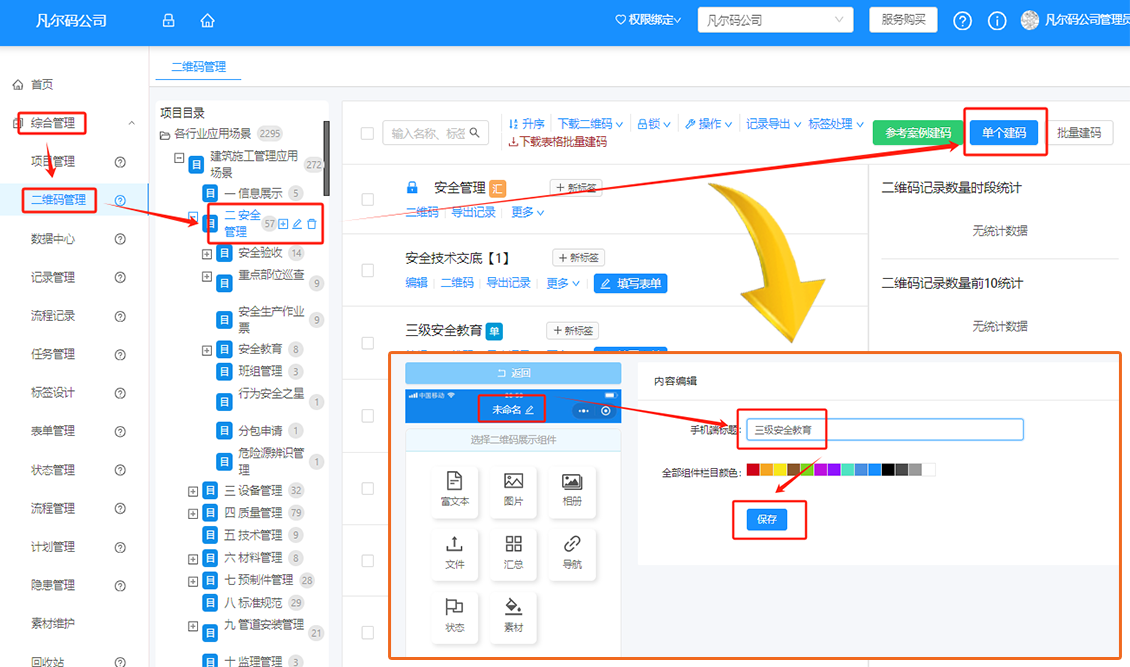Tick the select-all checkbox beside search box
The width and height of the screenshot is (1130, 667).
pos(367,133)
